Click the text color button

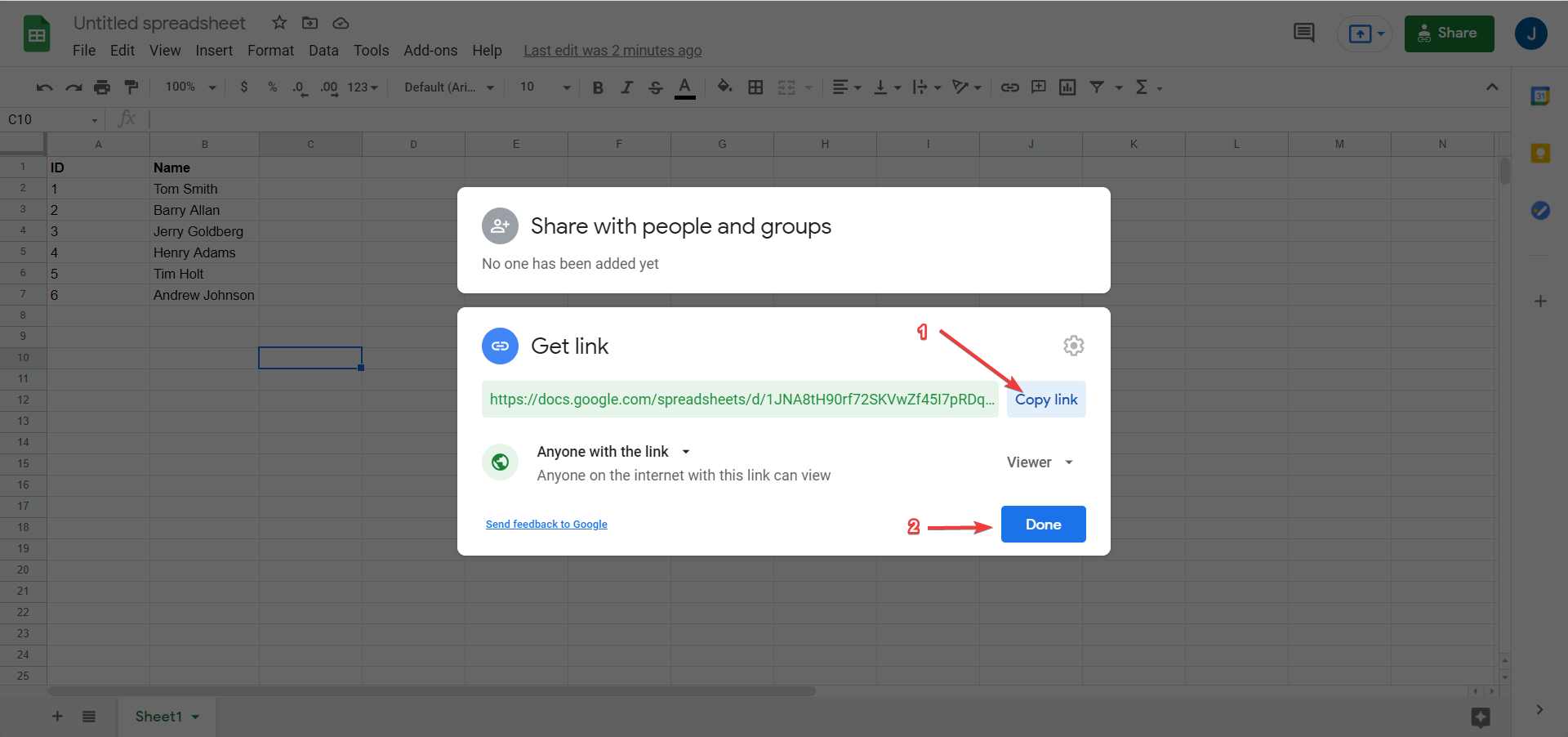click(x=684, y=87)
